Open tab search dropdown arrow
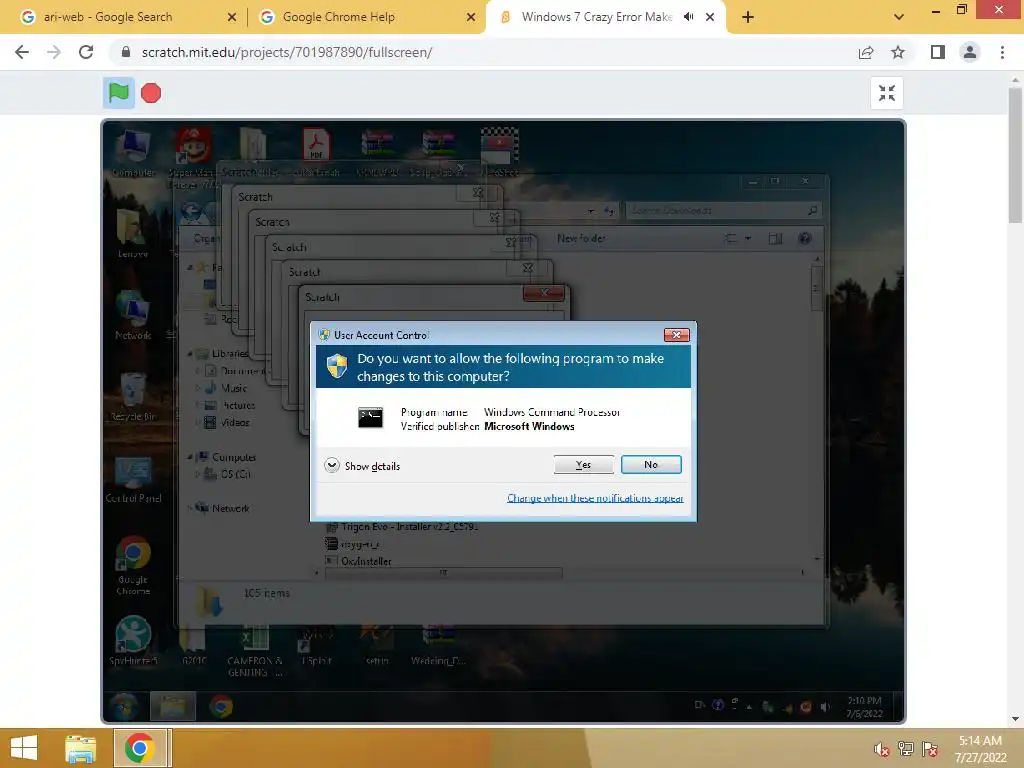 [x=899, y=17]
